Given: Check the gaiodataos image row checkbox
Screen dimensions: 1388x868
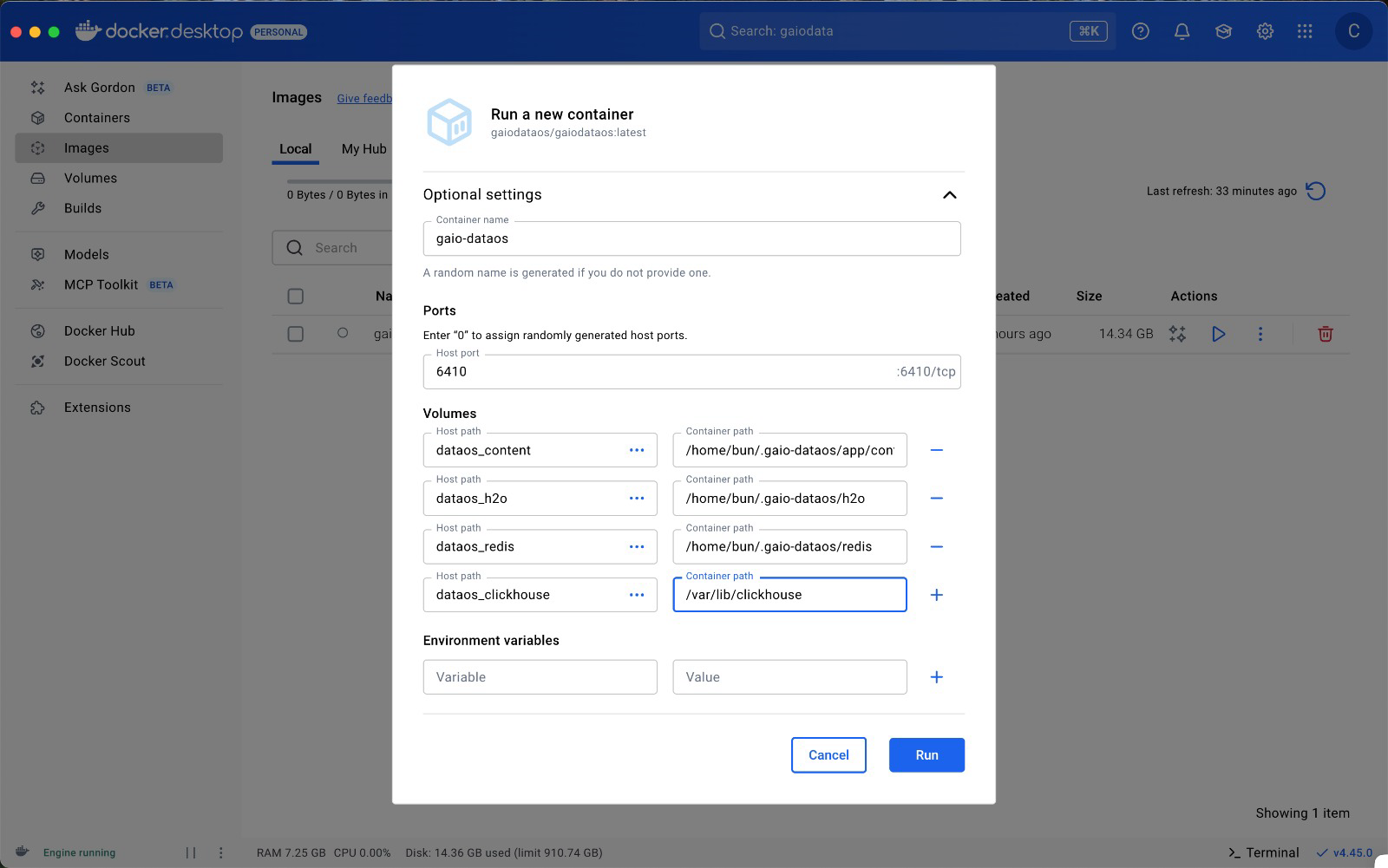Looking at the screenshot, I should pyautogui.click(x=296, y=334).
